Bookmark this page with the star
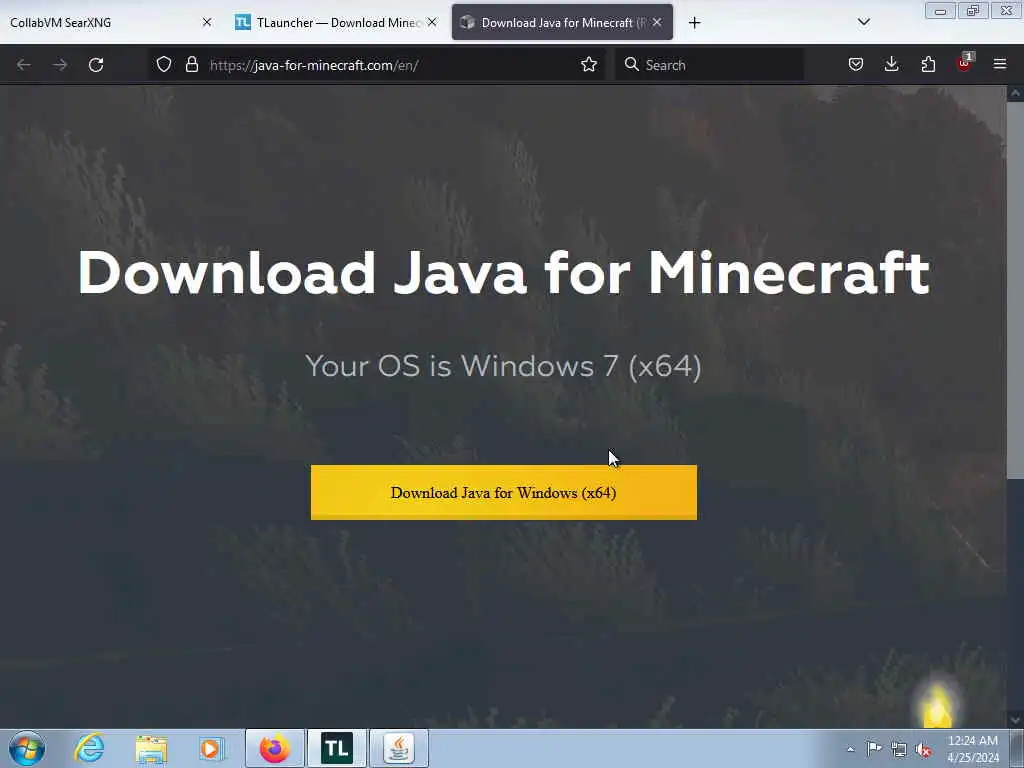This screenshot has width=1024, height=768. click(588, 65)
